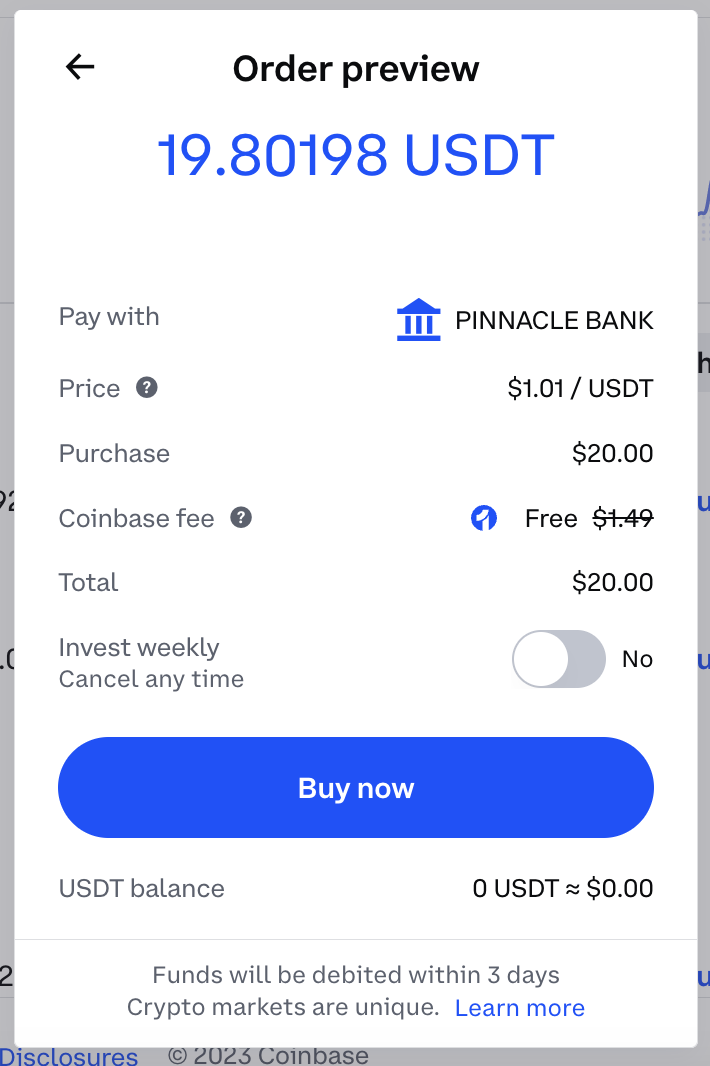Open the Coinbase fee help question mark

(x=241, y=517)
